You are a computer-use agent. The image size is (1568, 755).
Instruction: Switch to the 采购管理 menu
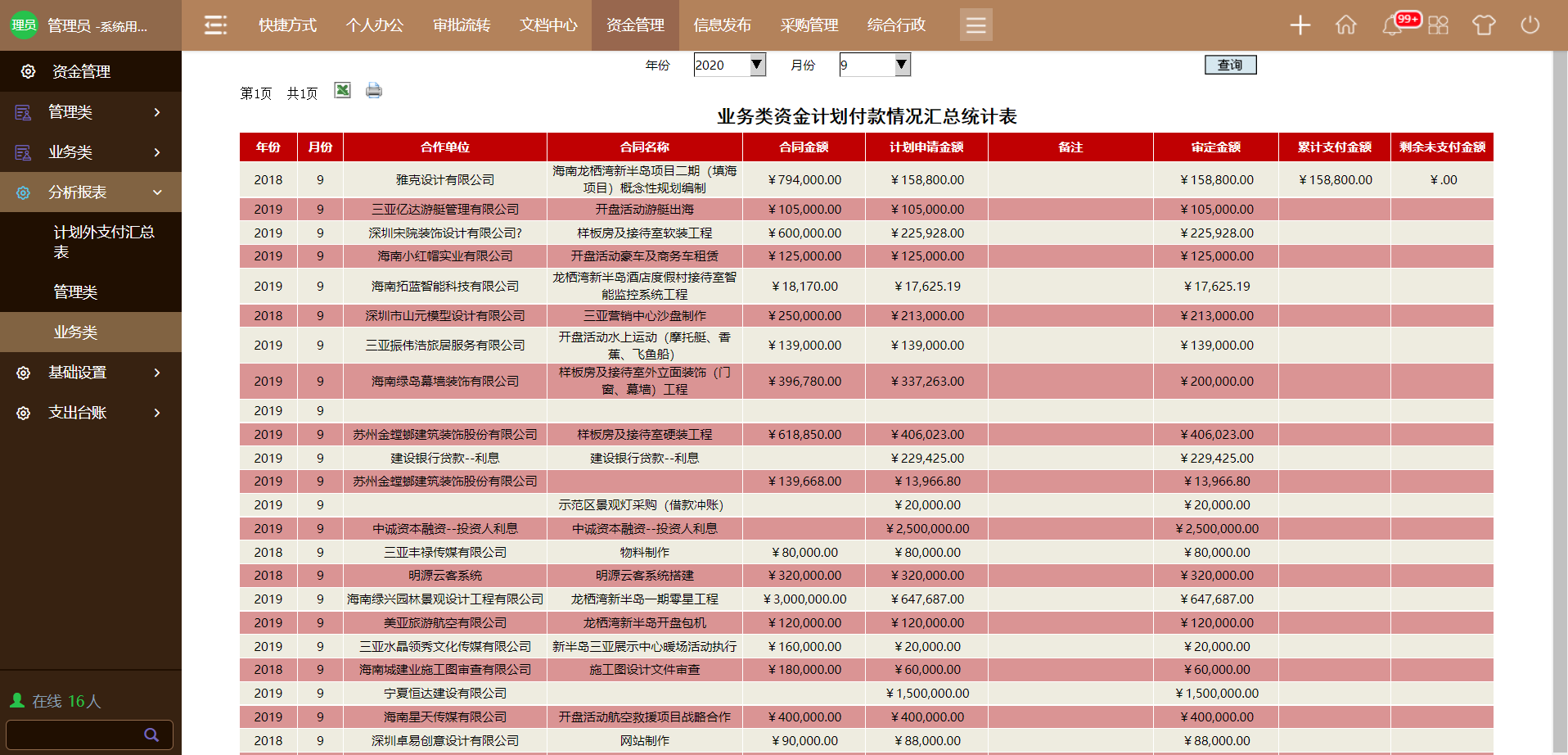pyautogui.click(x=809, y=25)
